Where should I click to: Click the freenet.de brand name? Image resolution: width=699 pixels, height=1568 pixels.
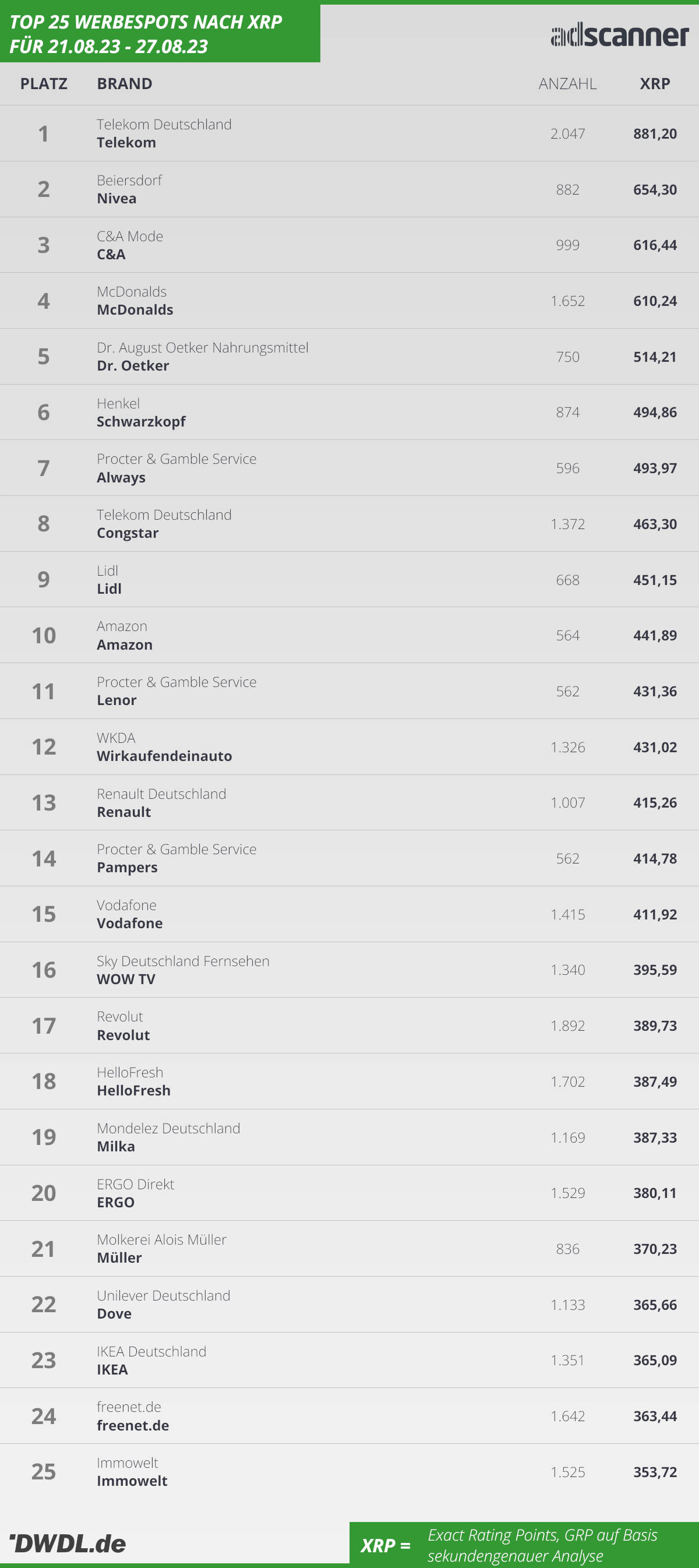tap(133, 1426)
